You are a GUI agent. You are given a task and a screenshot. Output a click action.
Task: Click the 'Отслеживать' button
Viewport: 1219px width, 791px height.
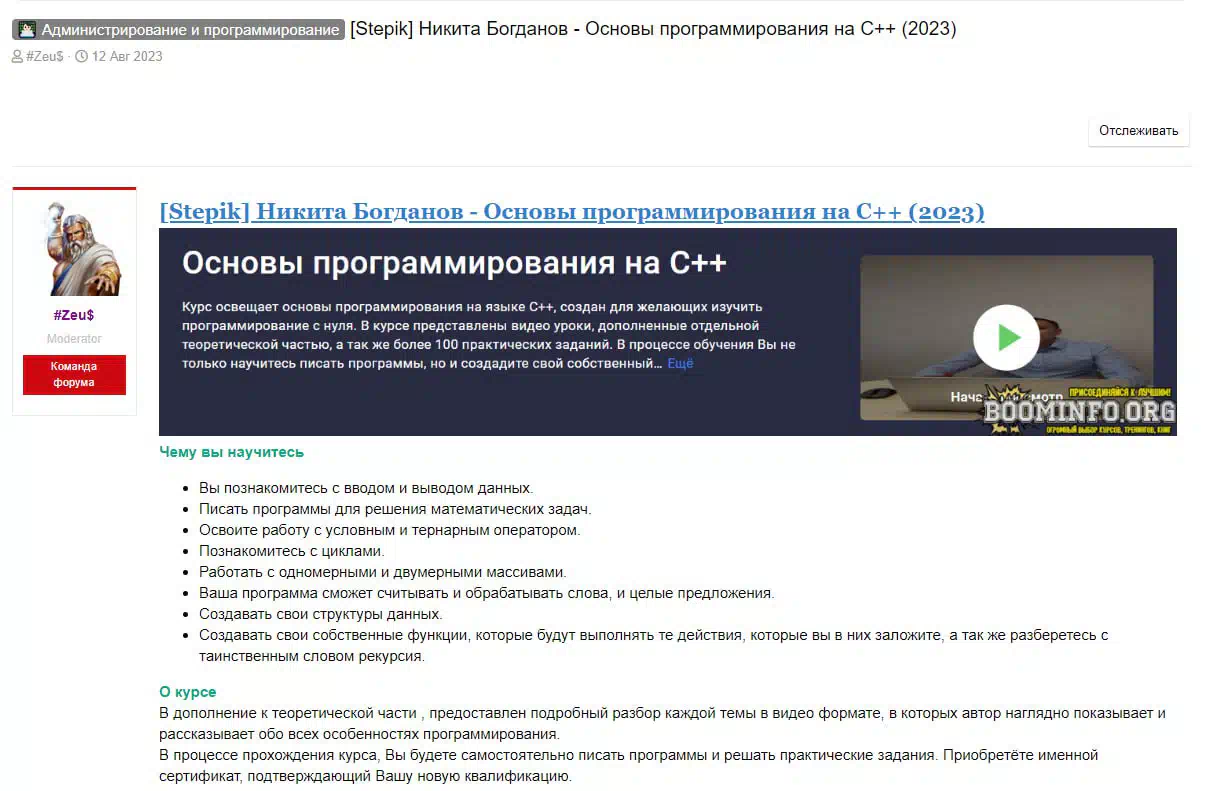(1138, 131)
